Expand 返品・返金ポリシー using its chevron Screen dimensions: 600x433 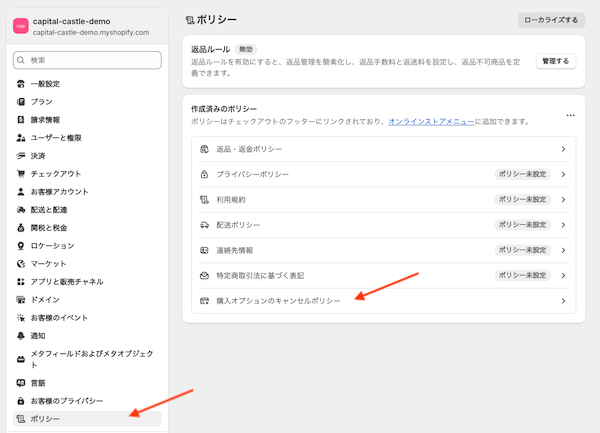point(564,150)
